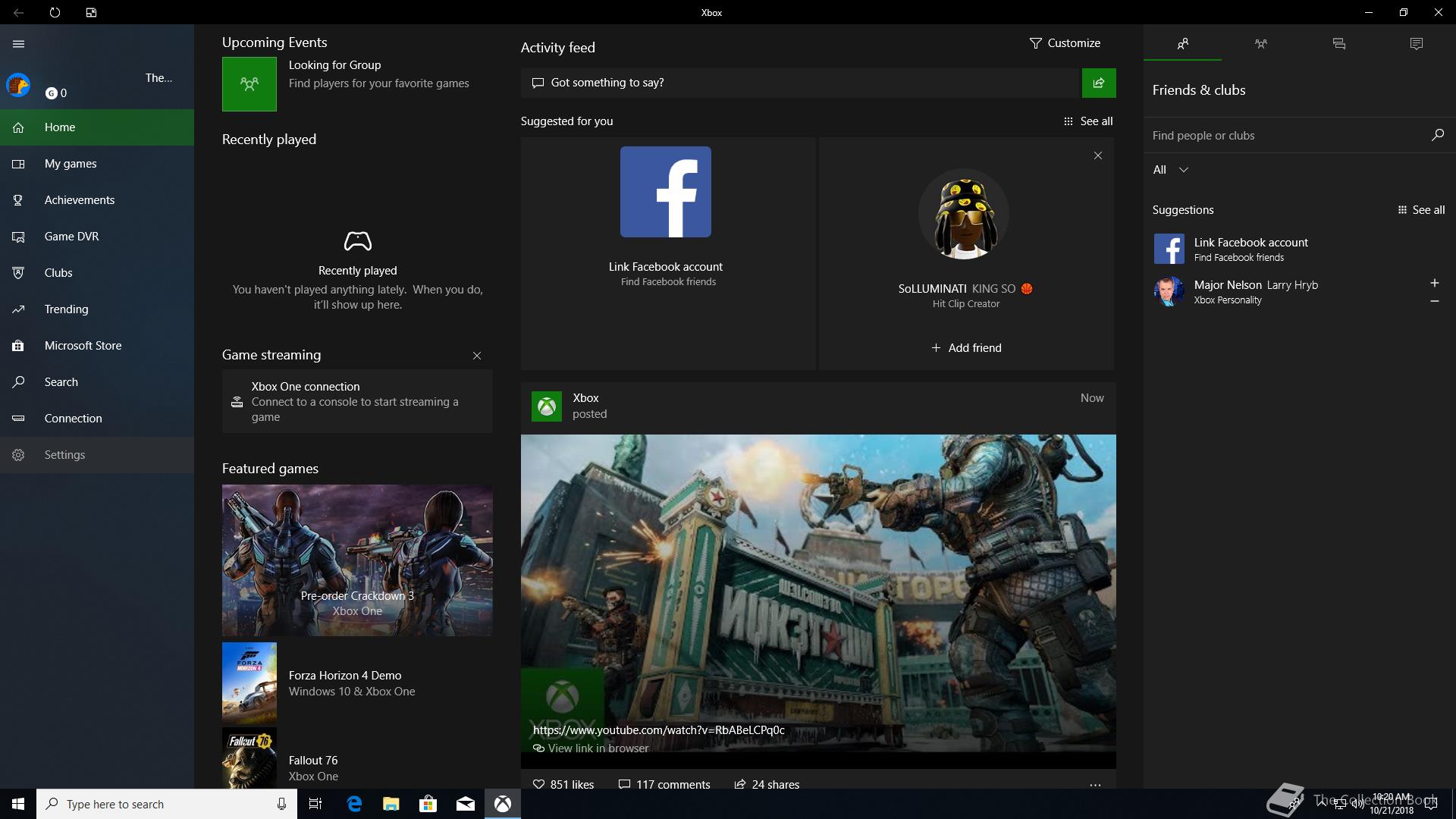
Task: Switch to Friends & clubs tab icon
Action: click(x=1183, y=44)
